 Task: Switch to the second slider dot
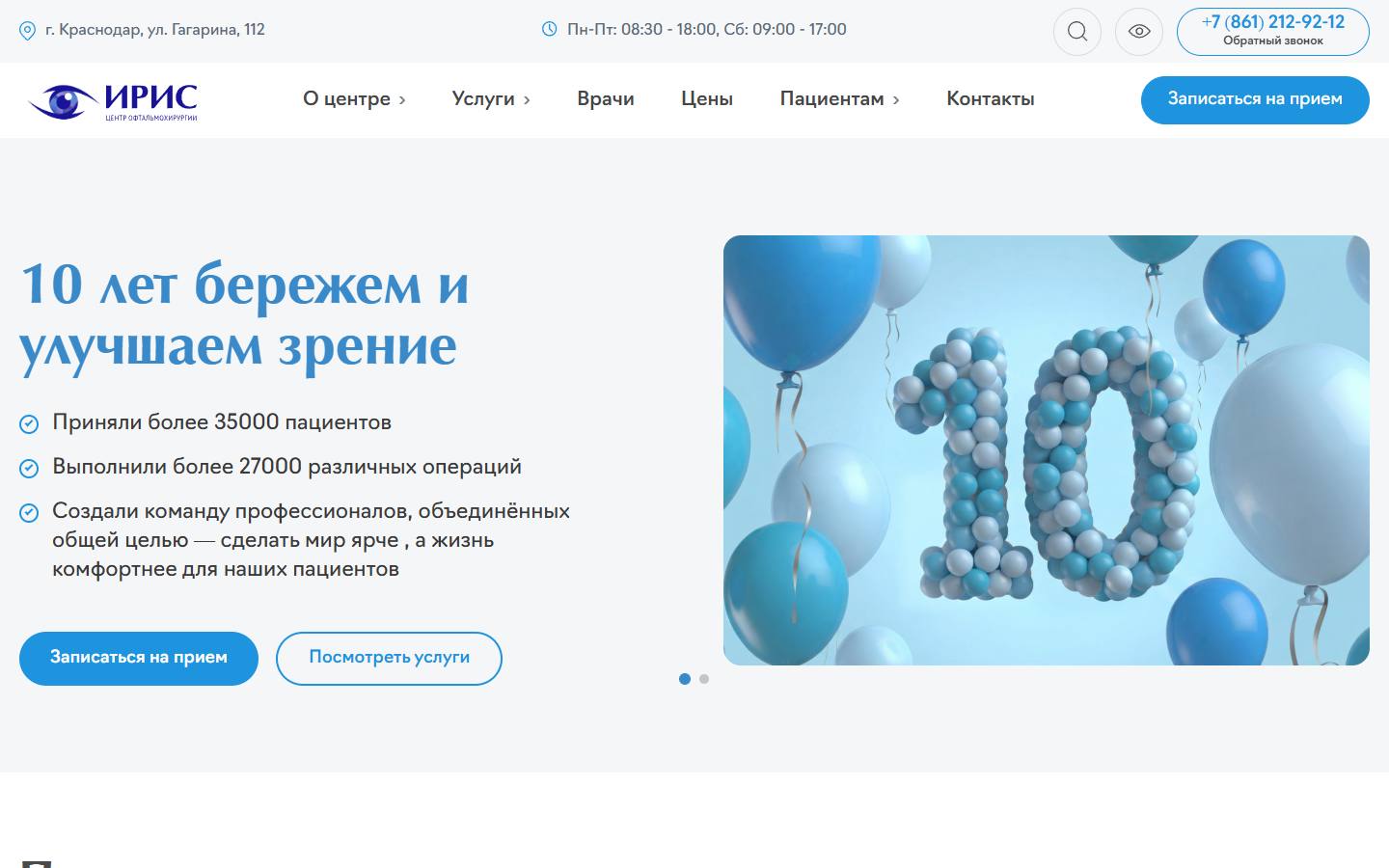(704, 679)
